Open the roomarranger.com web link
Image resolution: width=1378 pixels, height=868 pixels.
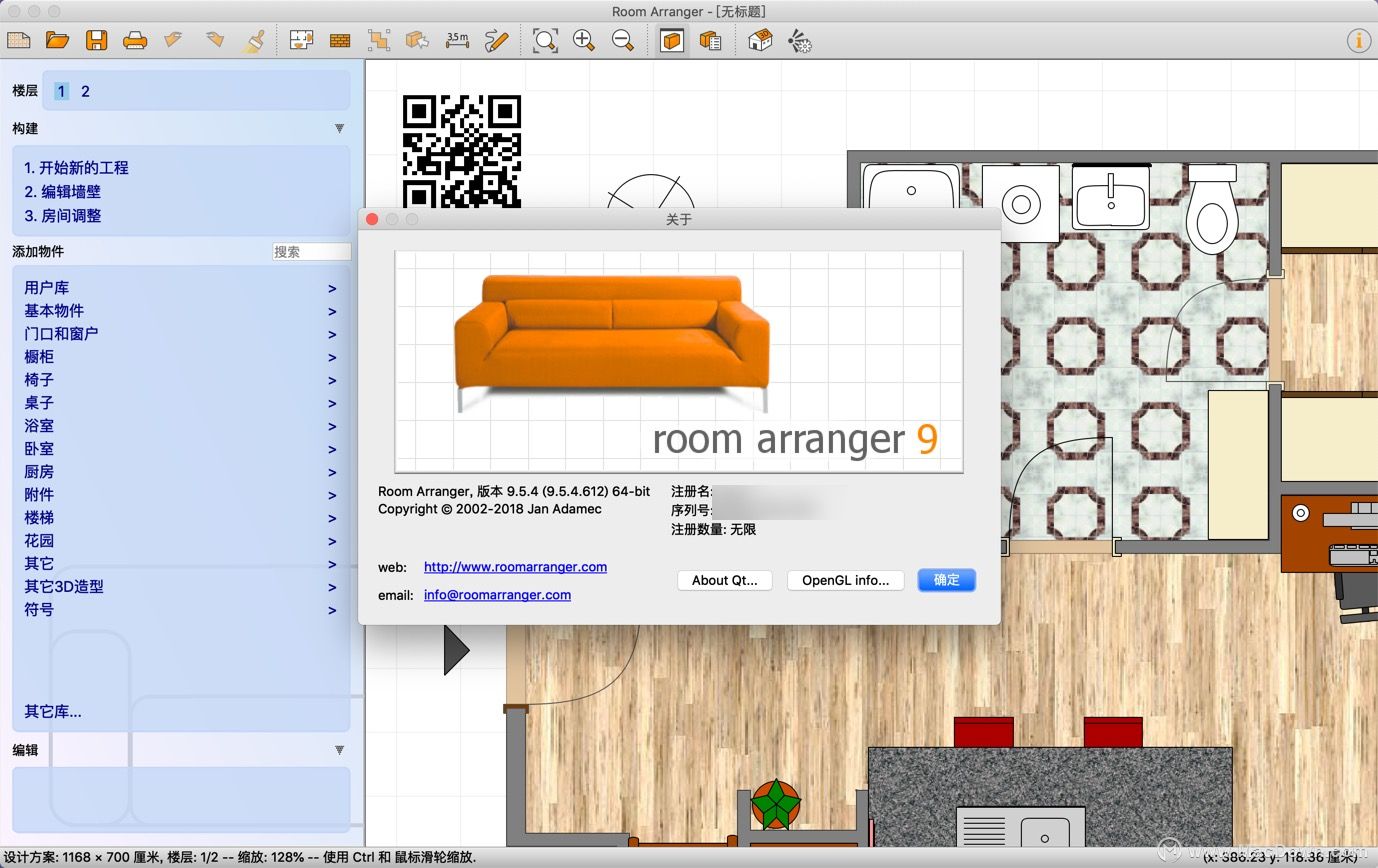click(x=515, y=566)
